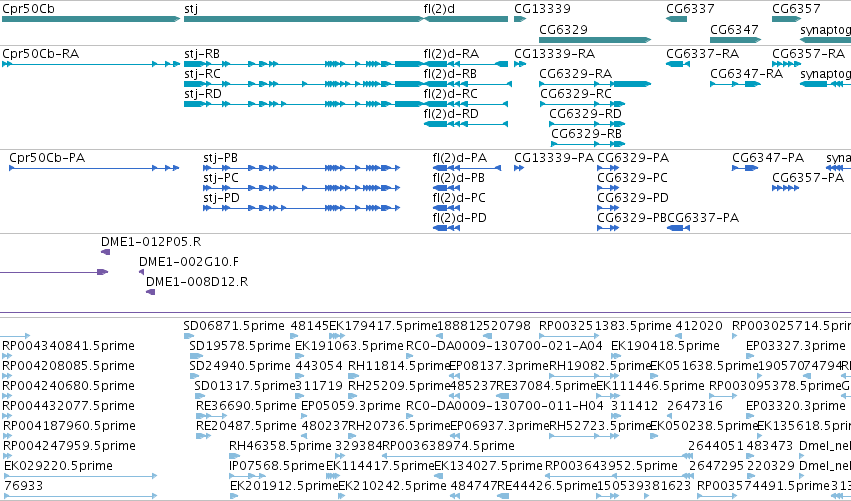Image resolution: width=851 pixels, height=501 pixels.
Task: Click the Cpr50Cb-RA transcript label
Action: (41, 54)
